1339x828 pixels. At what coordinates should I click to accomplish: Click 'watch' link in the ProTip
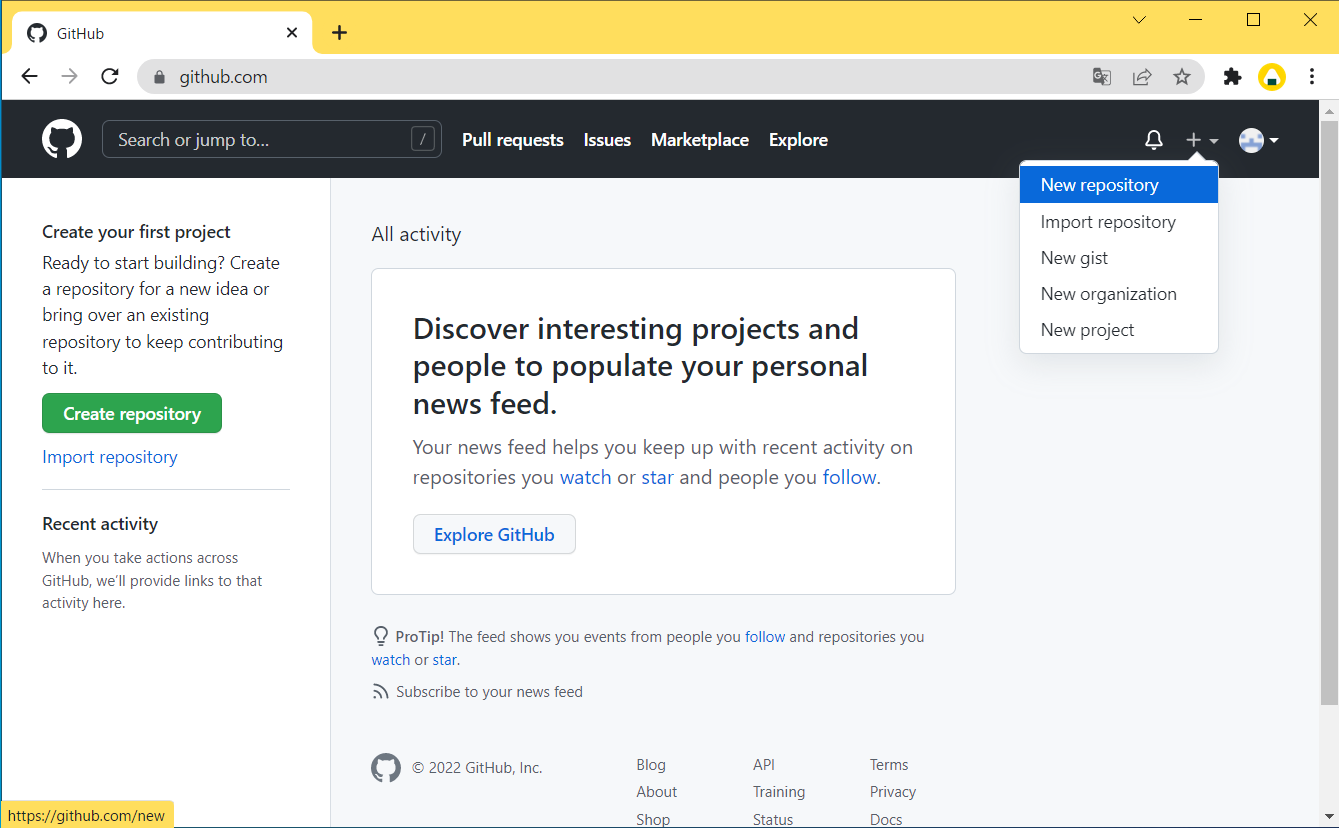(391, 660)
